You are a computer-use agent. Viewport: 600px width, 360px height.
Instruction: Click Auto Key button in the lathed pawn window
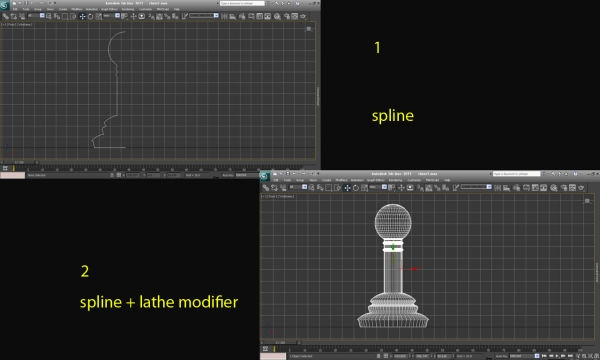pyautogui.click(x=501, y=356)
